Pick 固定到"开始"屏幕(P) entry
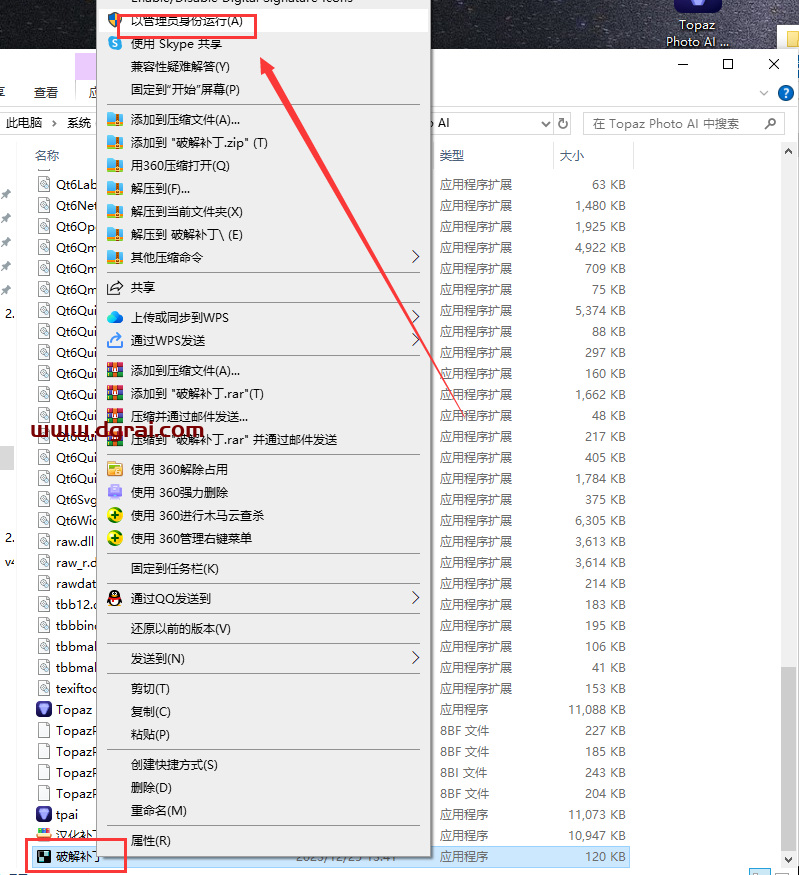The image size is (799, 875). point(185,90)
